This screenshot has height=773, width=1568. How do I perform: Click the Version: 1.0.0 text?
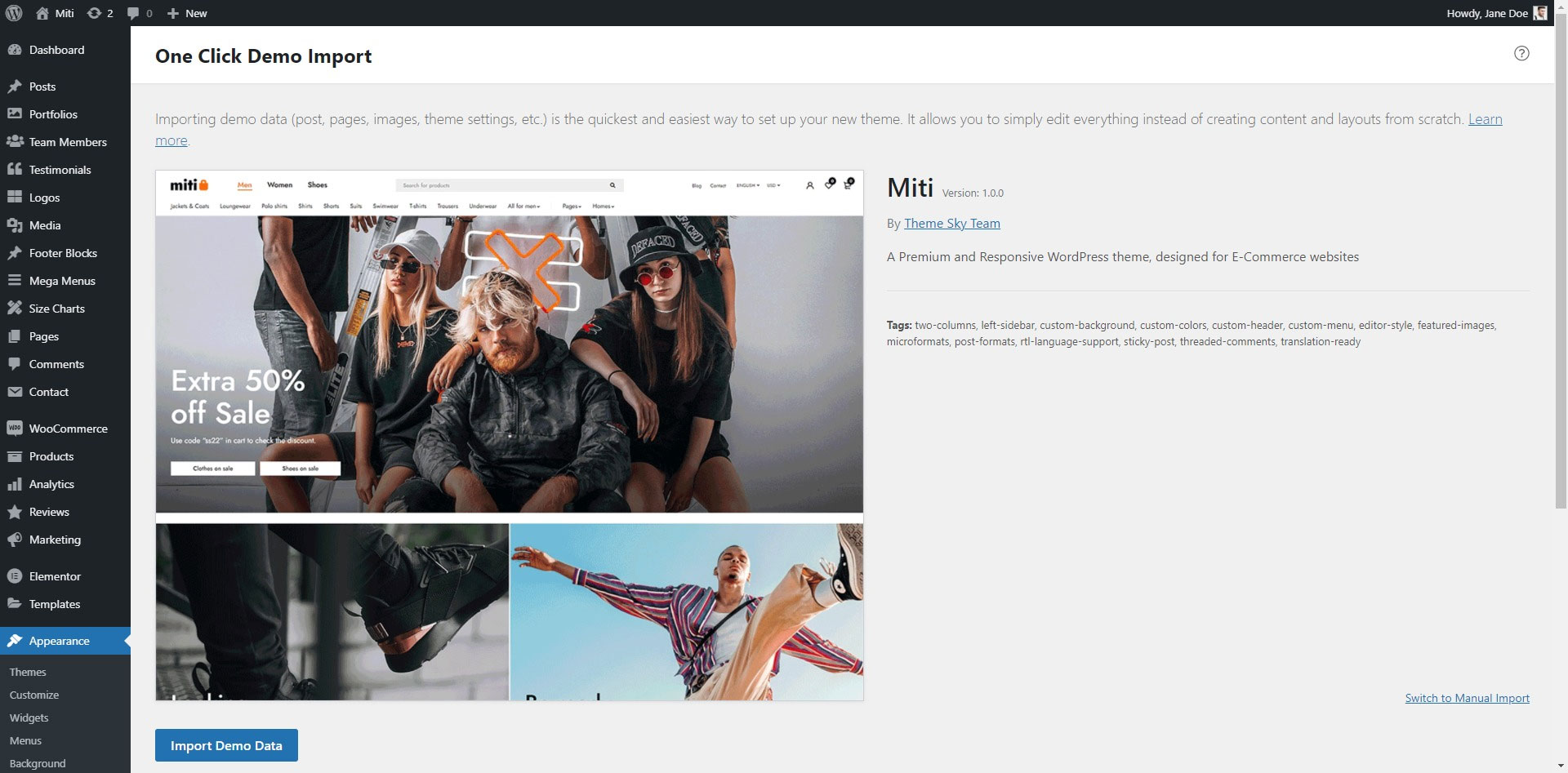click(x=973, y=193)
